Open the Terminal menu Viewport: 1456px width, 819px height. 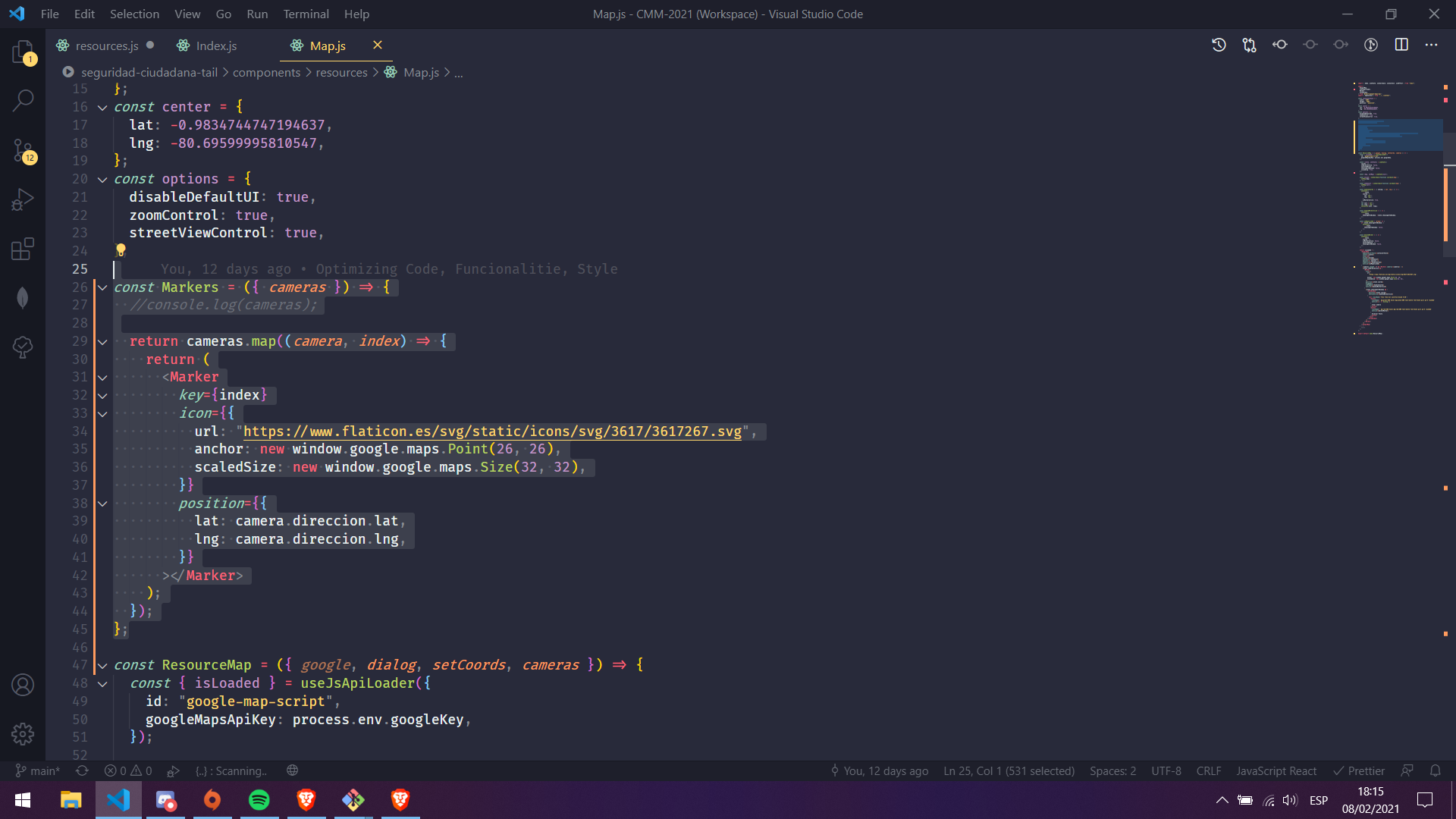point(306,14)
